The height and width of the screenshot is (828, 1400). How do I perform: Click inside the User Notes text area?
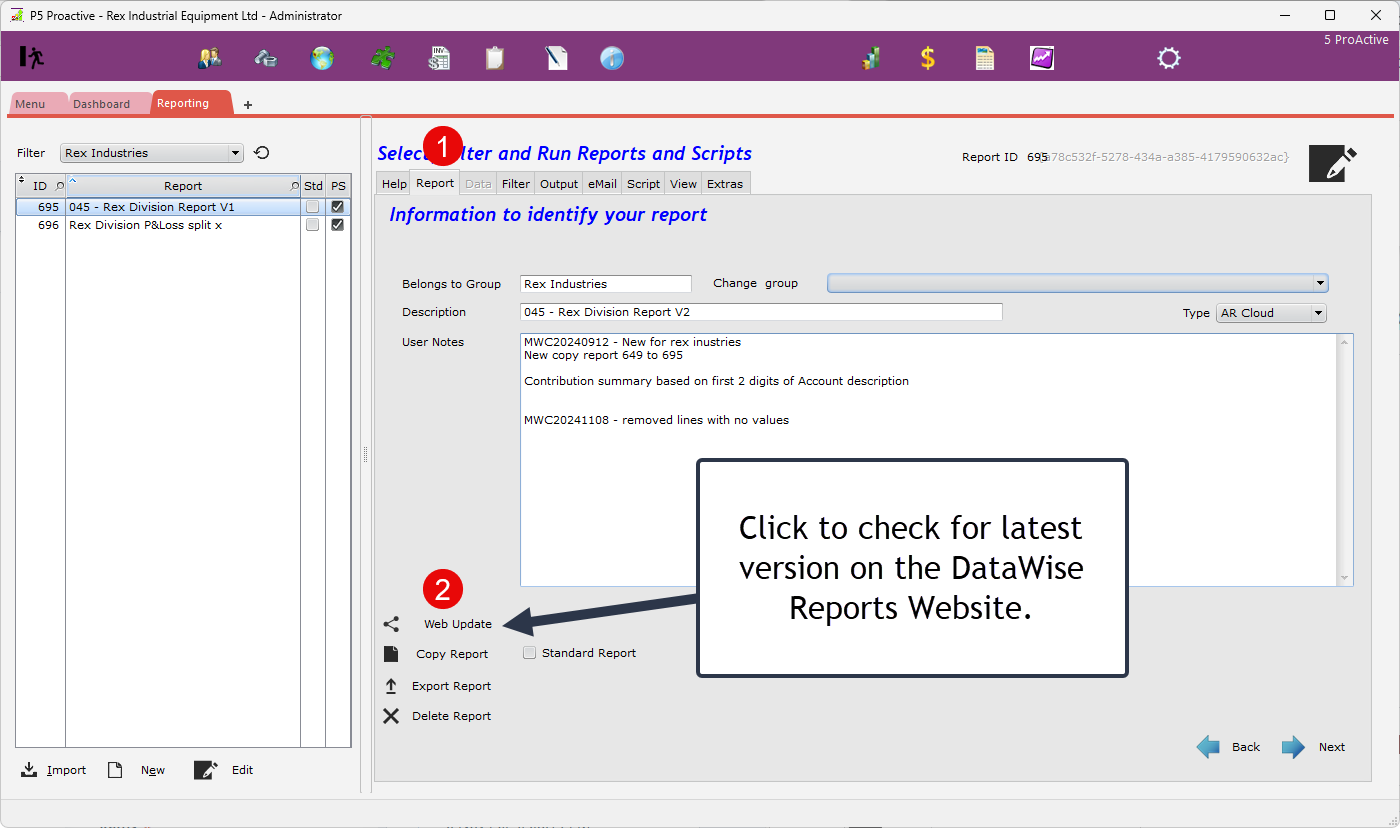pos(929,460)
